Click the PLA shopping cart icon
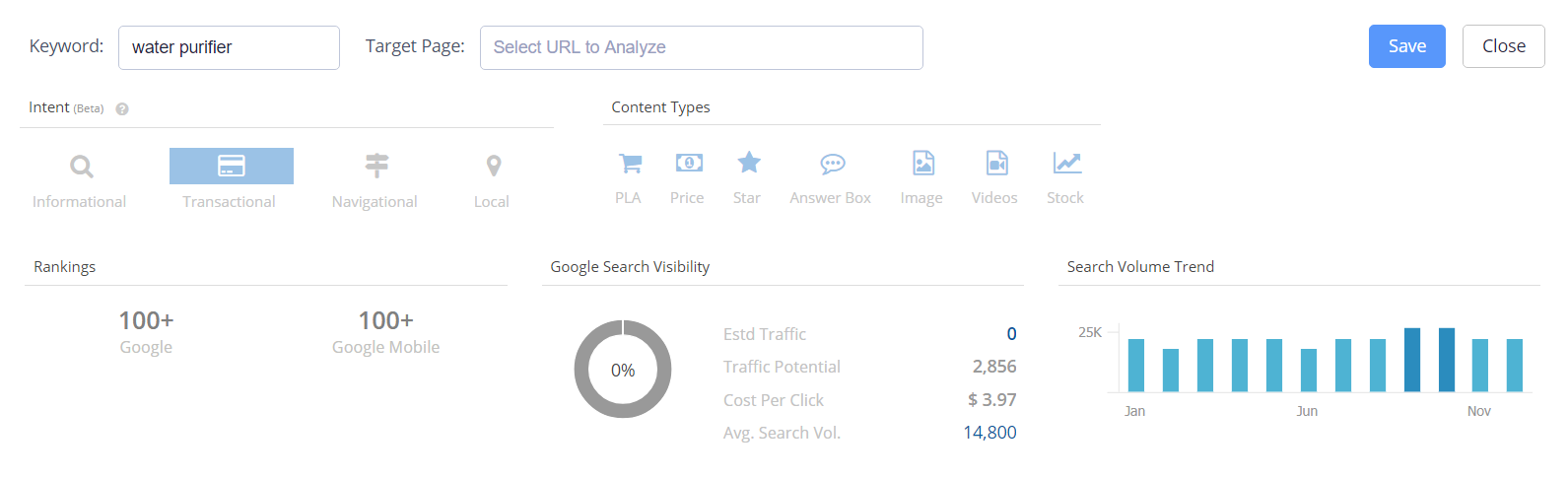The image size is (1568, 478). coord(630,163)
